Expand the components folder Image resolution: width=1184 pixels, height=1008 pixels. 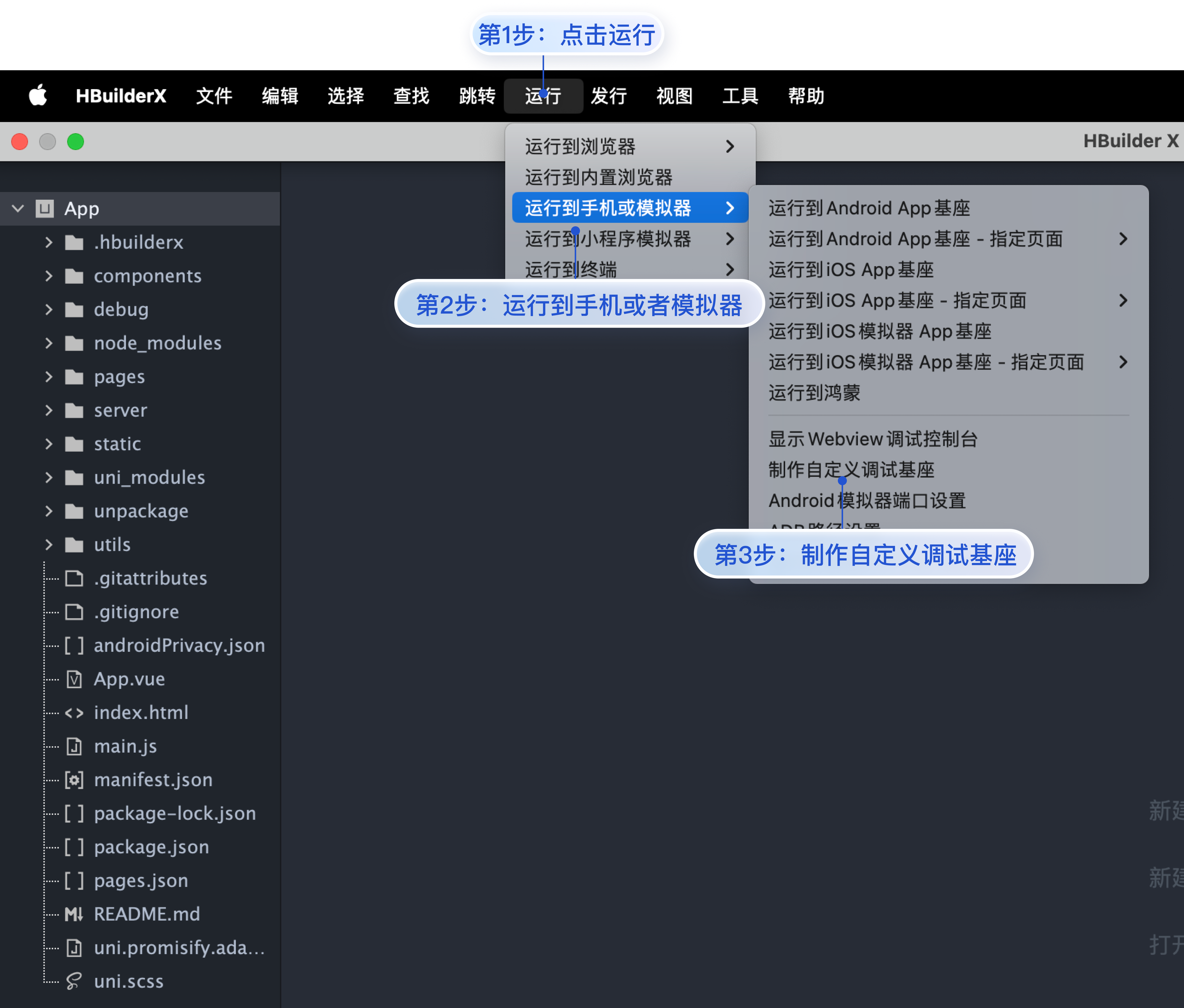[49, 276]
